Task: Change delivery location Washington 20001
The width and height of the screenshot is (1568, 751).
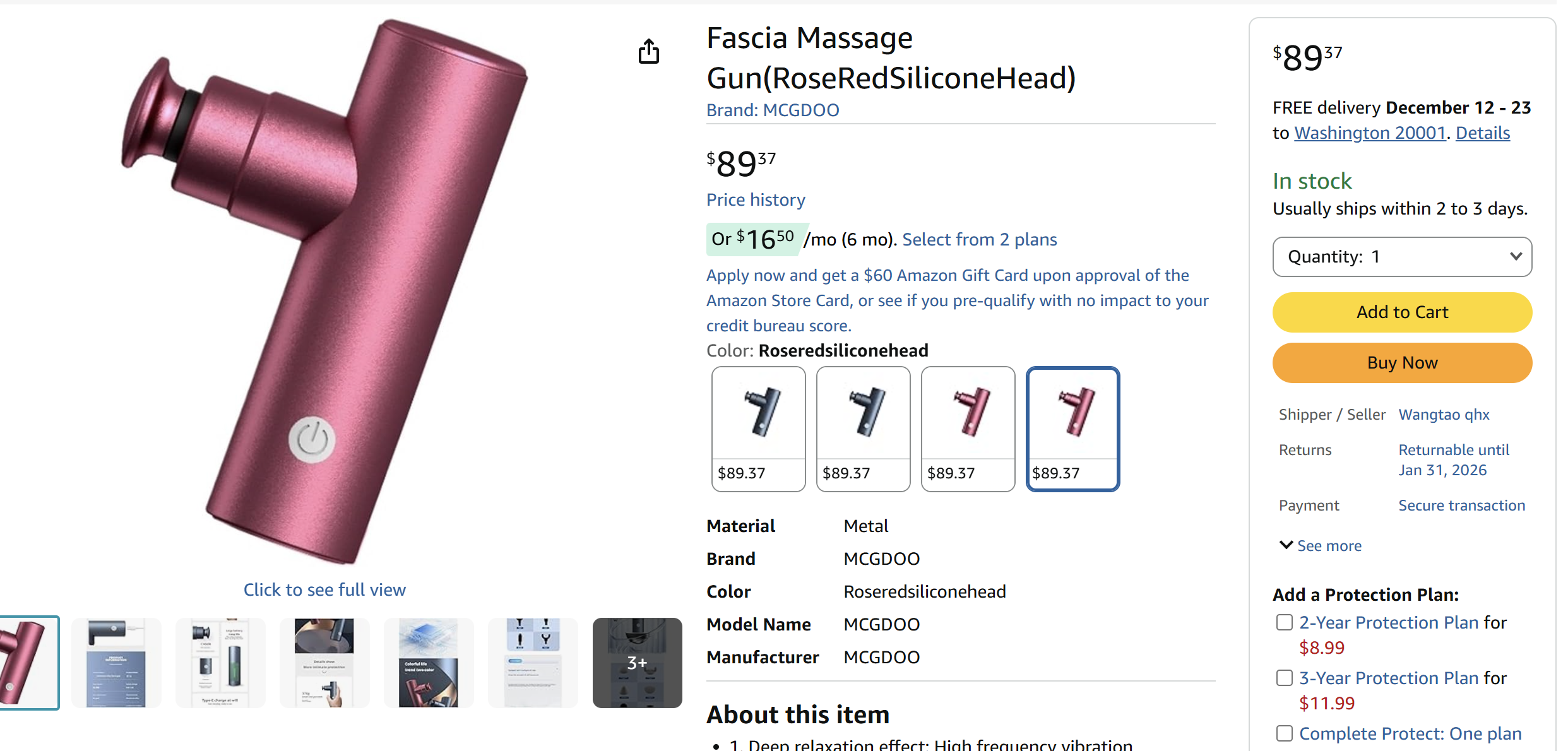Action: click(x=1370, y=133)
